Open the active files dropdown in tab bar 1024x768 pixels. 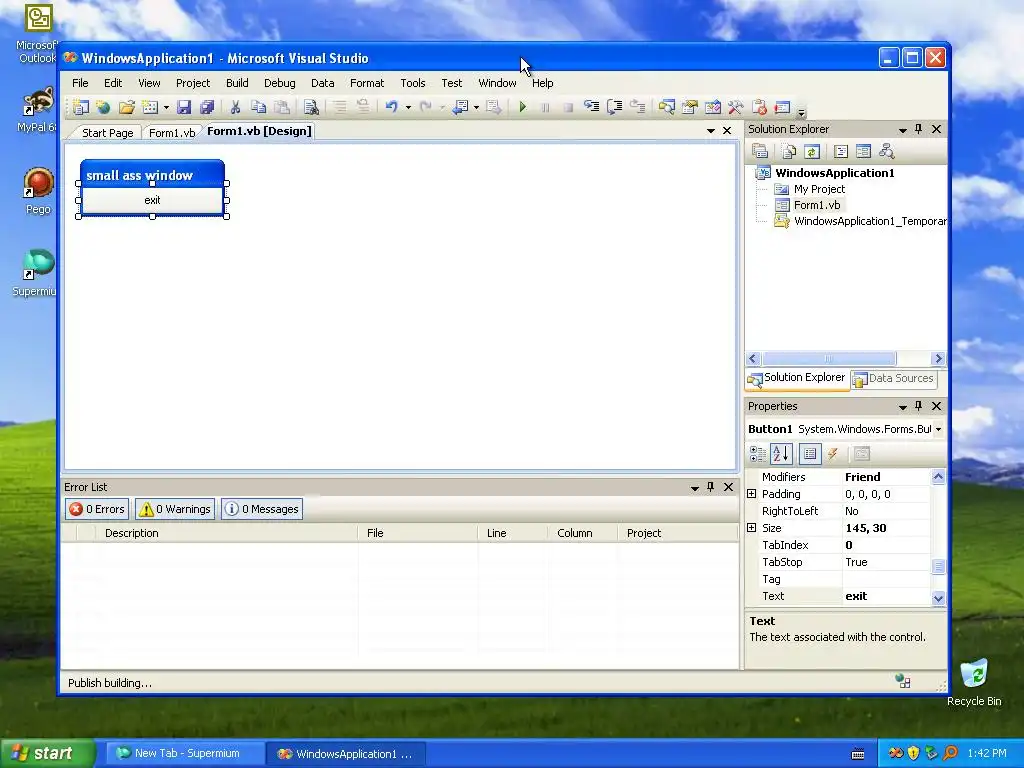click(x=711, y=131)
